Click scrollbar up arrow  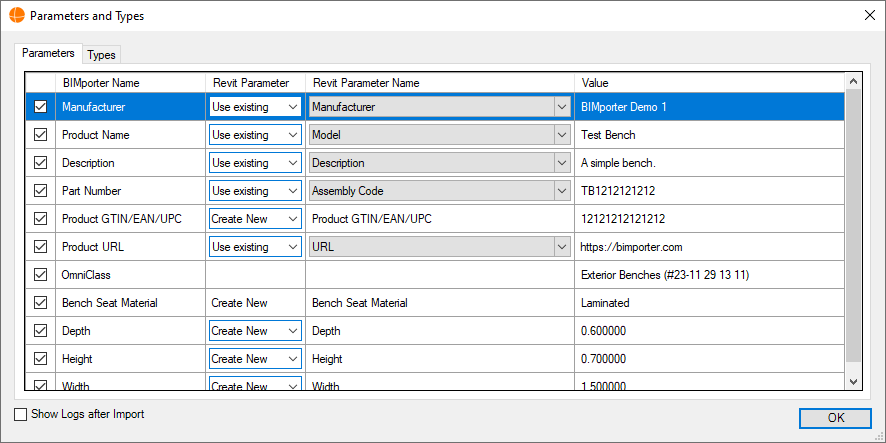pos(853,81)
